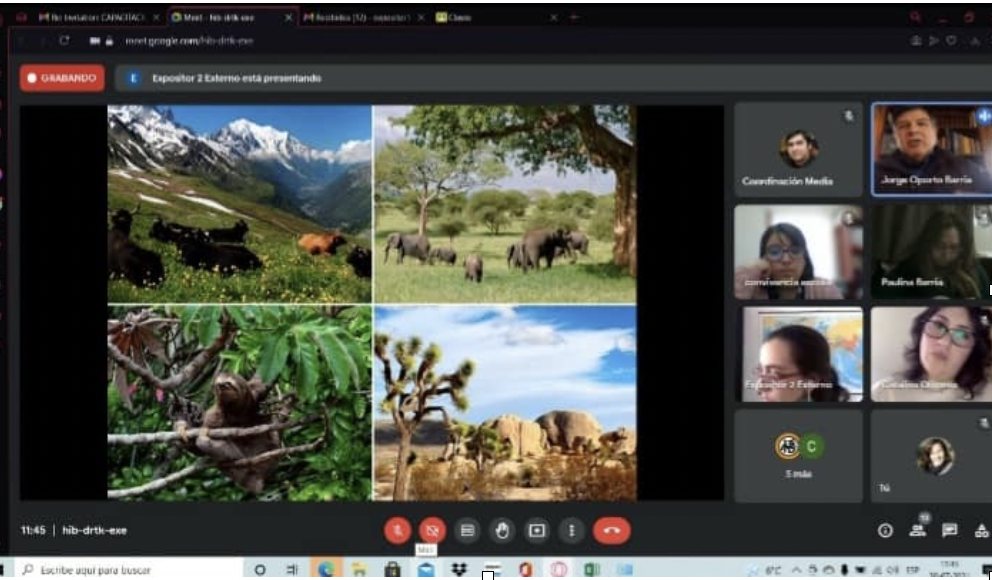992x580 pixels.
Task: Open the three-dot more options menu
Action: 571,530
